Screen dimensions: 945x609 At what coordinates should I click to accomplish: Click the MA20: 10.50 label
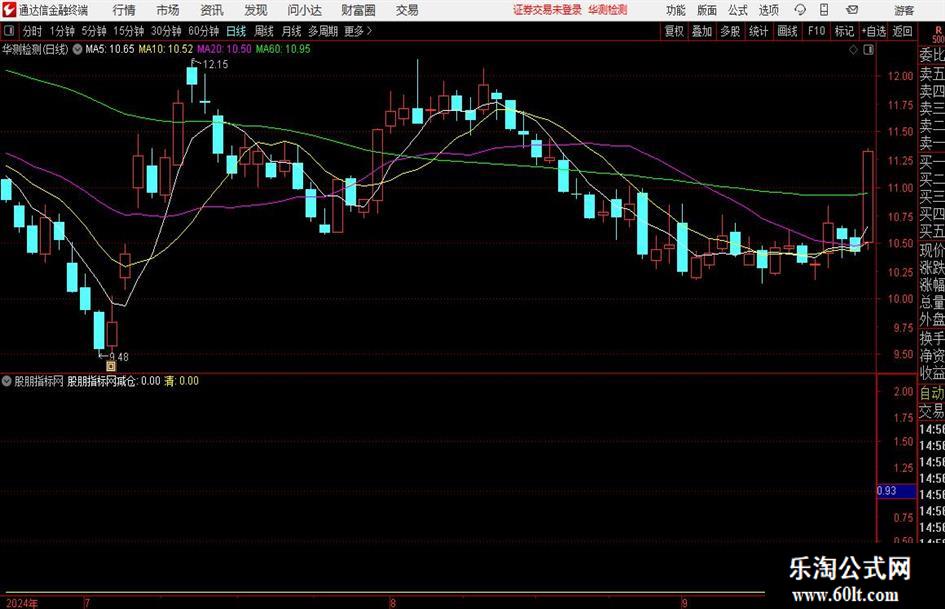224,49
